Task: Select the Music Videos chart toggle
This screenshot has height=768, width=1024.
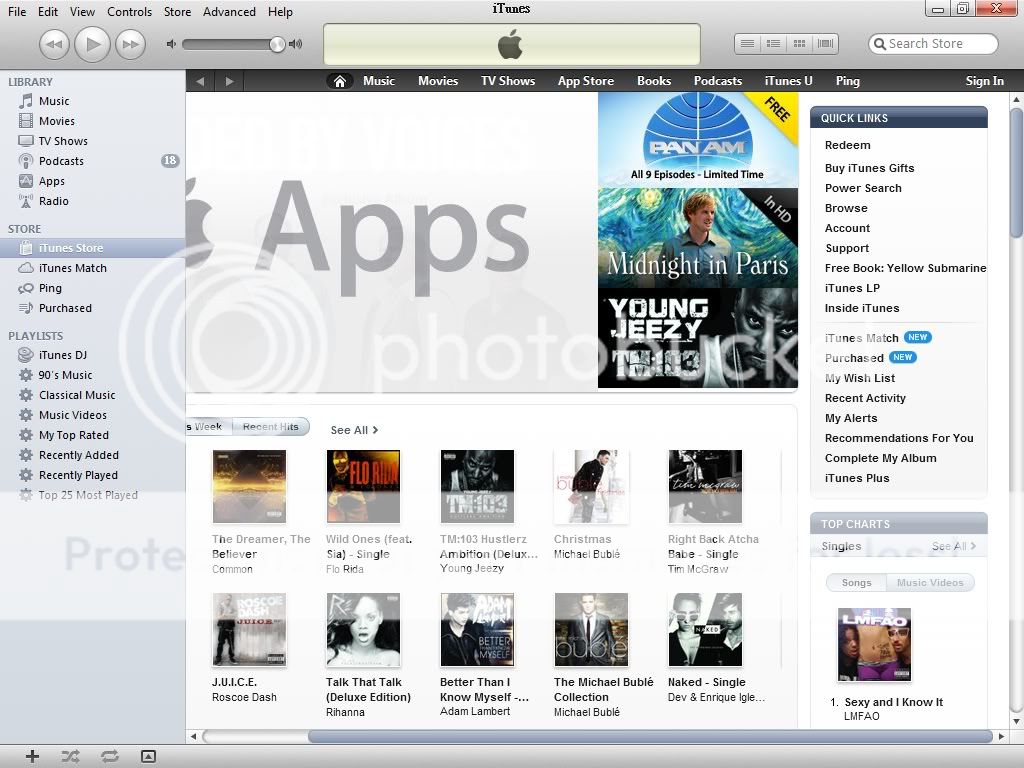Action: (930, 583)
